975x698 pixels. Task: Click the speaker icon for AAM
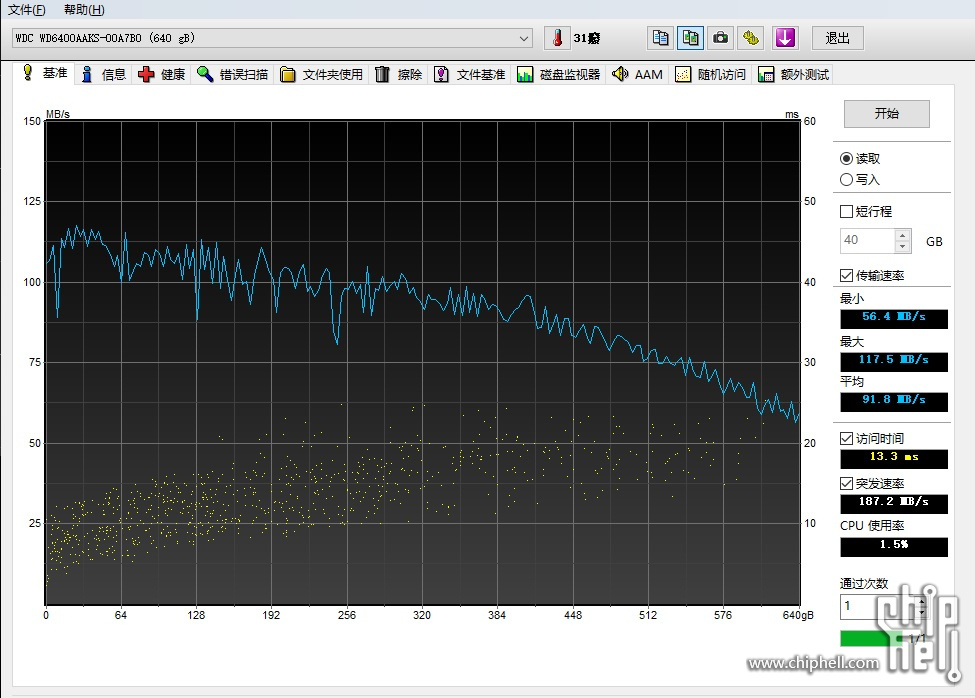620,74
